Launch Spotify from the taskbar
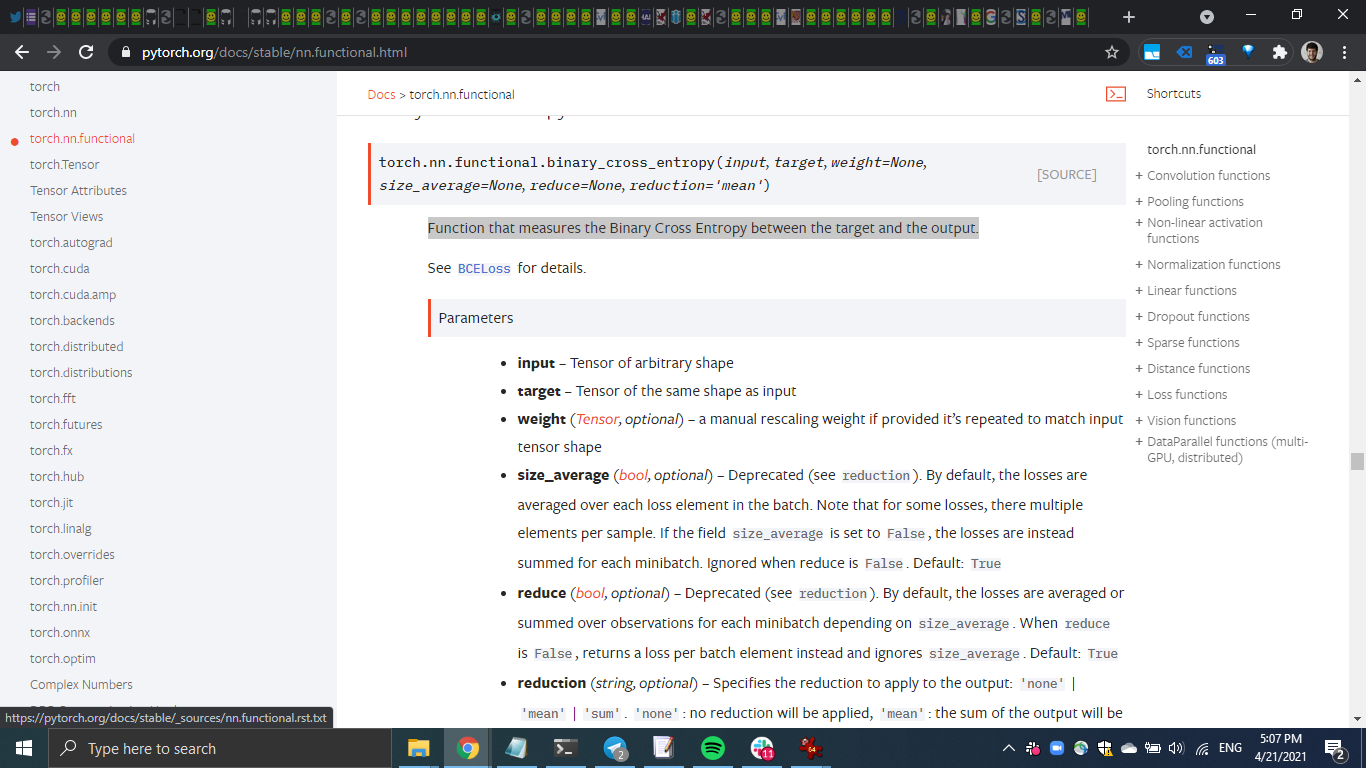The height and width of the screenshot is (768, 1366). tap(712, 748)
